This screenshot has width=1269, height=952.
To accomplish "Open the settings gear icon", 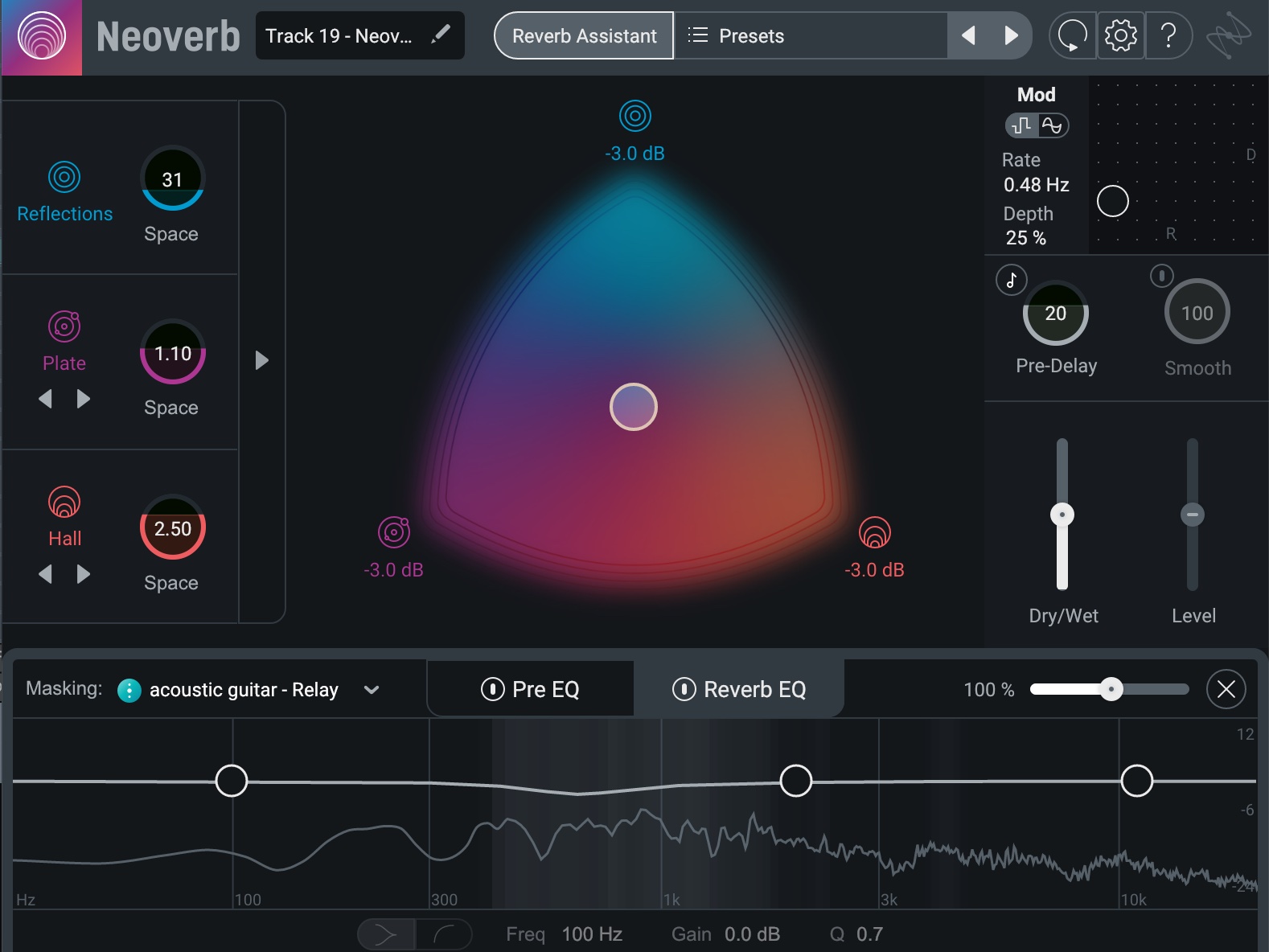I will tap(1120, 35).
